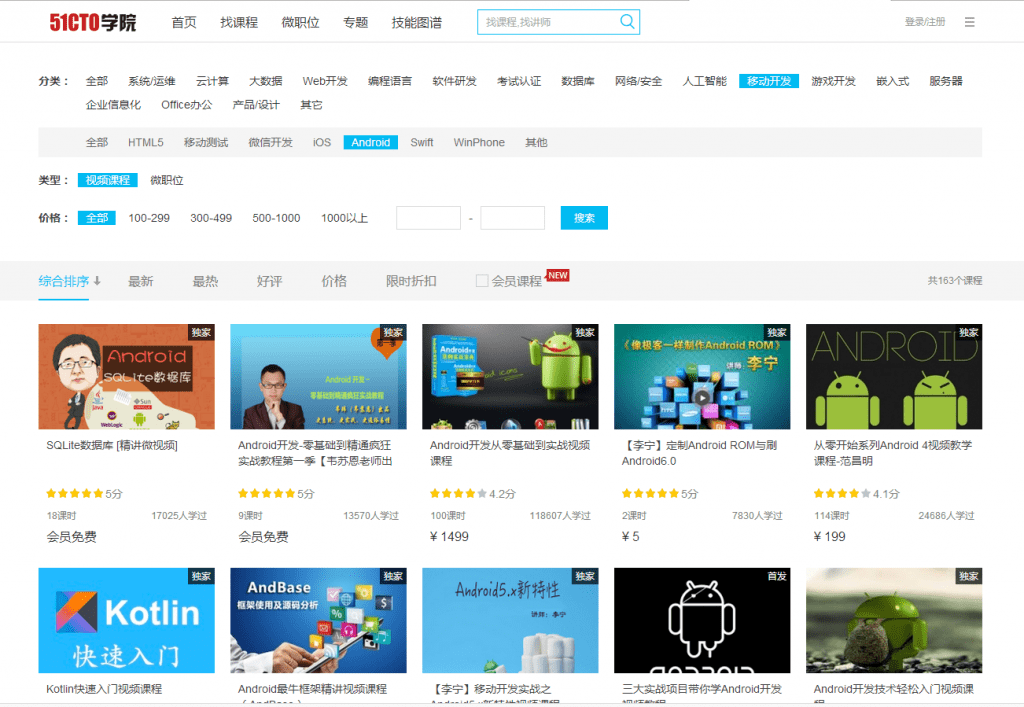The image size is (1024, 707).
Task: Select the 100-299 price range filter
Action: point(148,217)
